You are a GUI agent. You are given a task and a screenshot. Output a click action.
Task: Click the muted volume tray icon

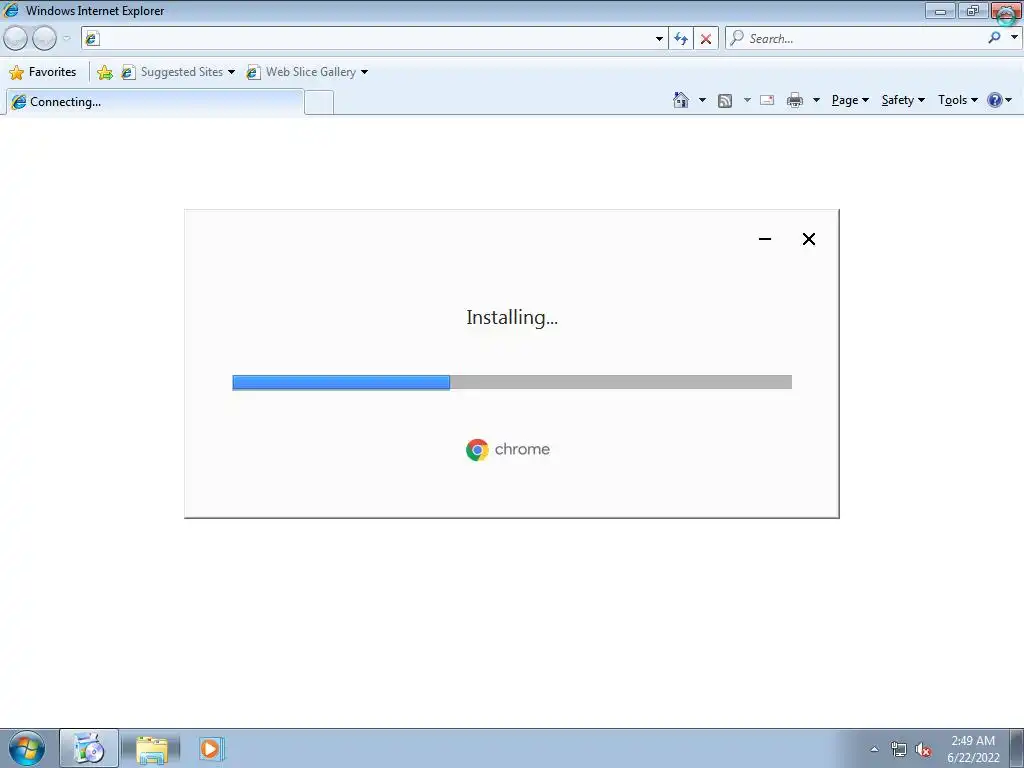point(923,749)
